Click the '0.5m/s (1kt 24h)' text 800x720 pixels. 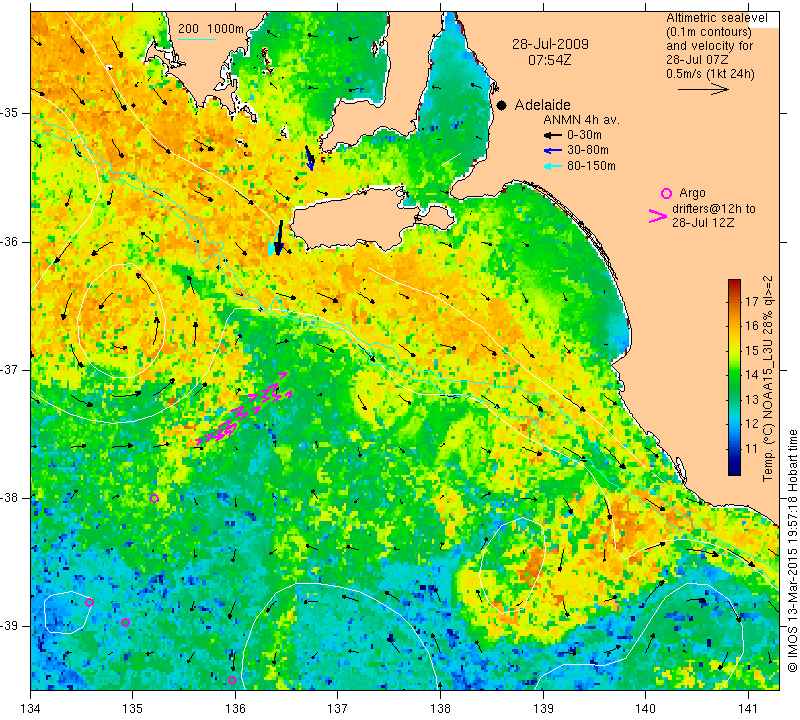[710, 73]
